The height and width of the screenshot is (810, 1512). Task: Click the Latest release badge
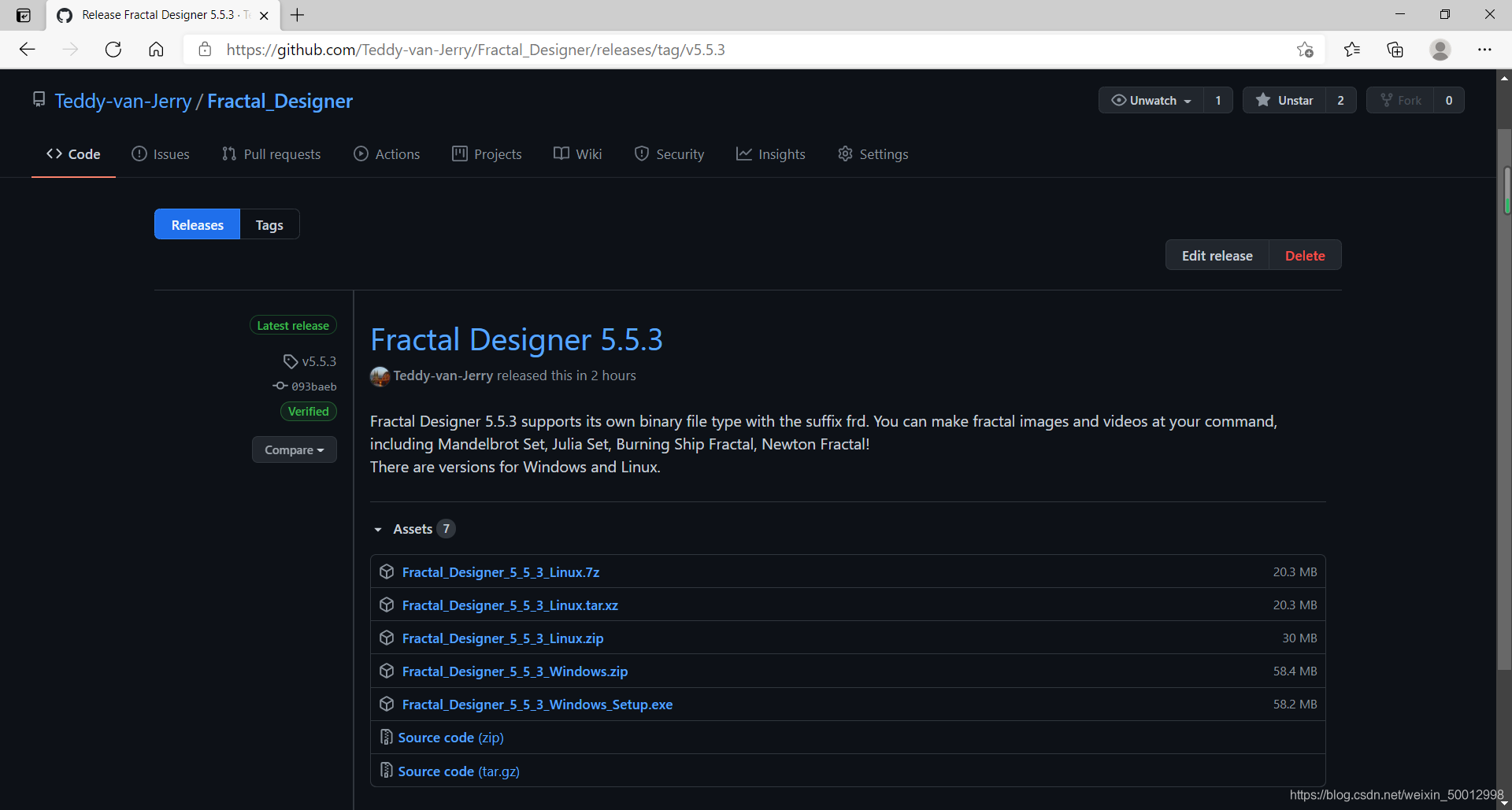tap(293, 325)
